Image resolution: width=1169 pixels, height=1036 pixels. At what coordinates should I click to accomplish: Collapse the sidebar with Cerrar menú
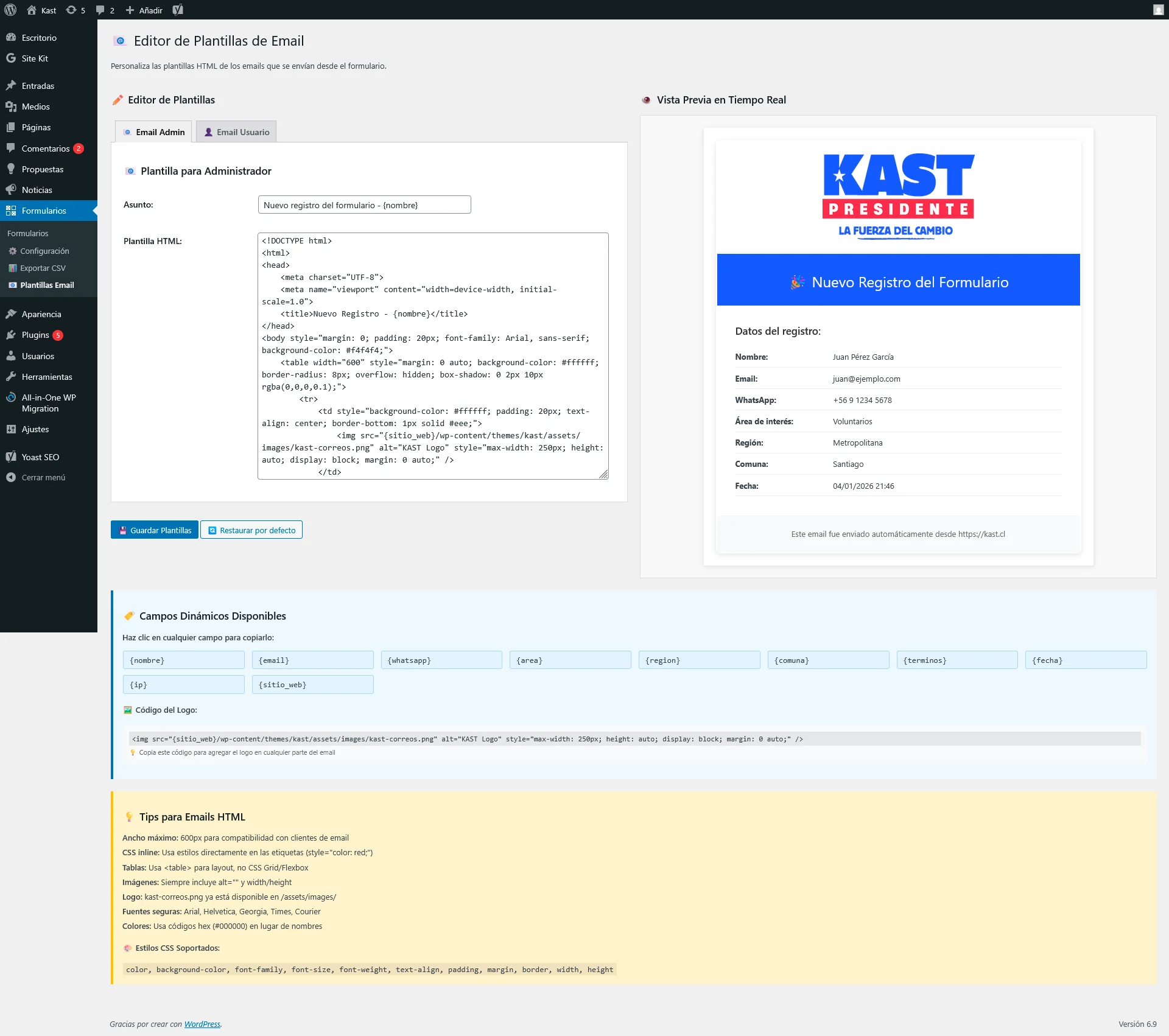point(43,478)
